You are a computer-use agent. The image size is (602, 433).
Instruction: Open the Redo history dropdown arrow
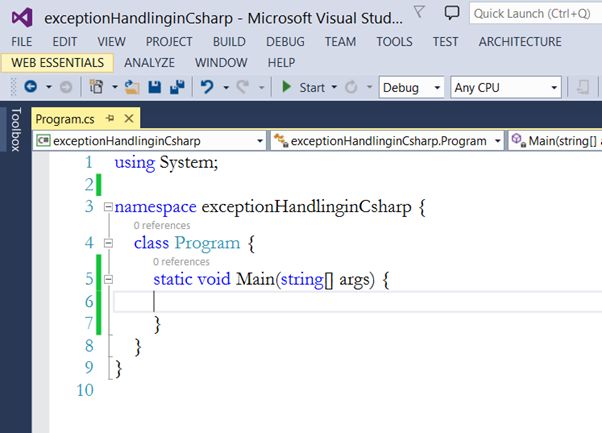coord(261,88)
